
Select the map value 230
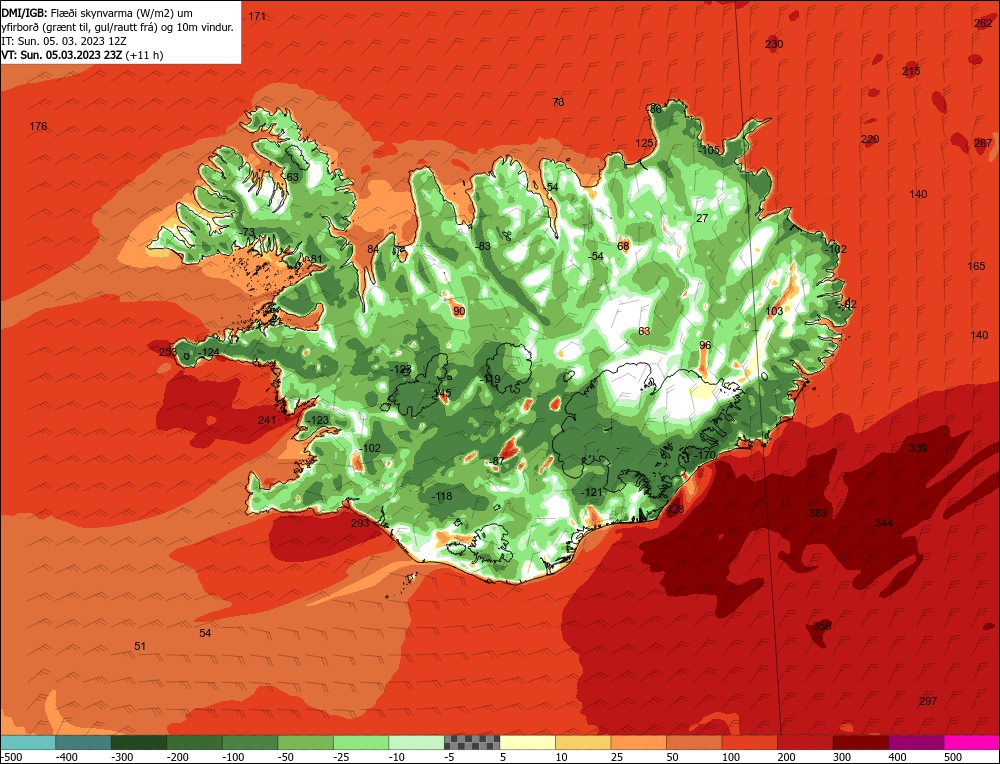coord(774,44)
